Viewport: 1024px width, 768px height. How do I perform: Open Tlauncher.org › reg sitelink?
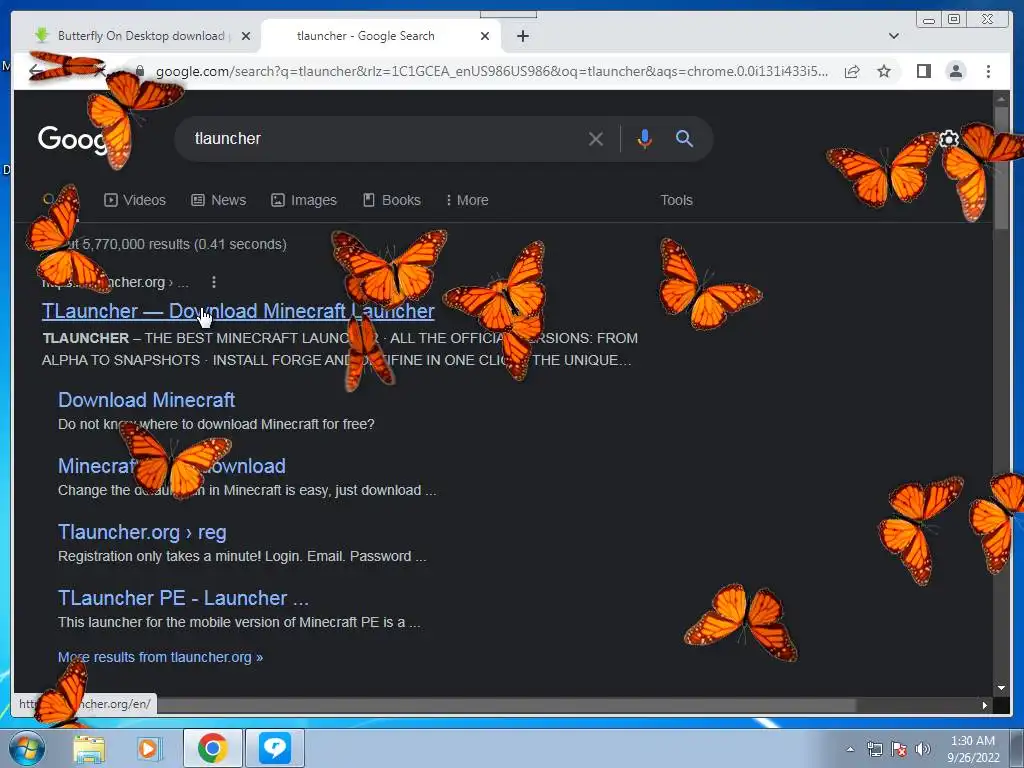pos(142,532)
